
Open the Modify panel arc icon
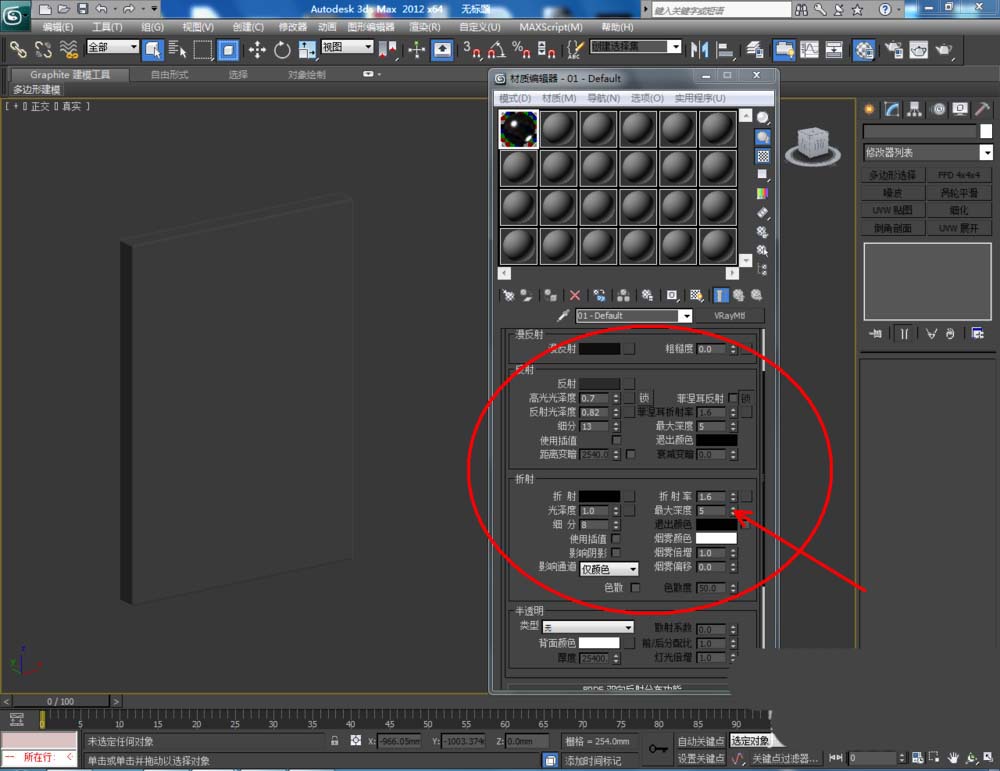[892, 109]
